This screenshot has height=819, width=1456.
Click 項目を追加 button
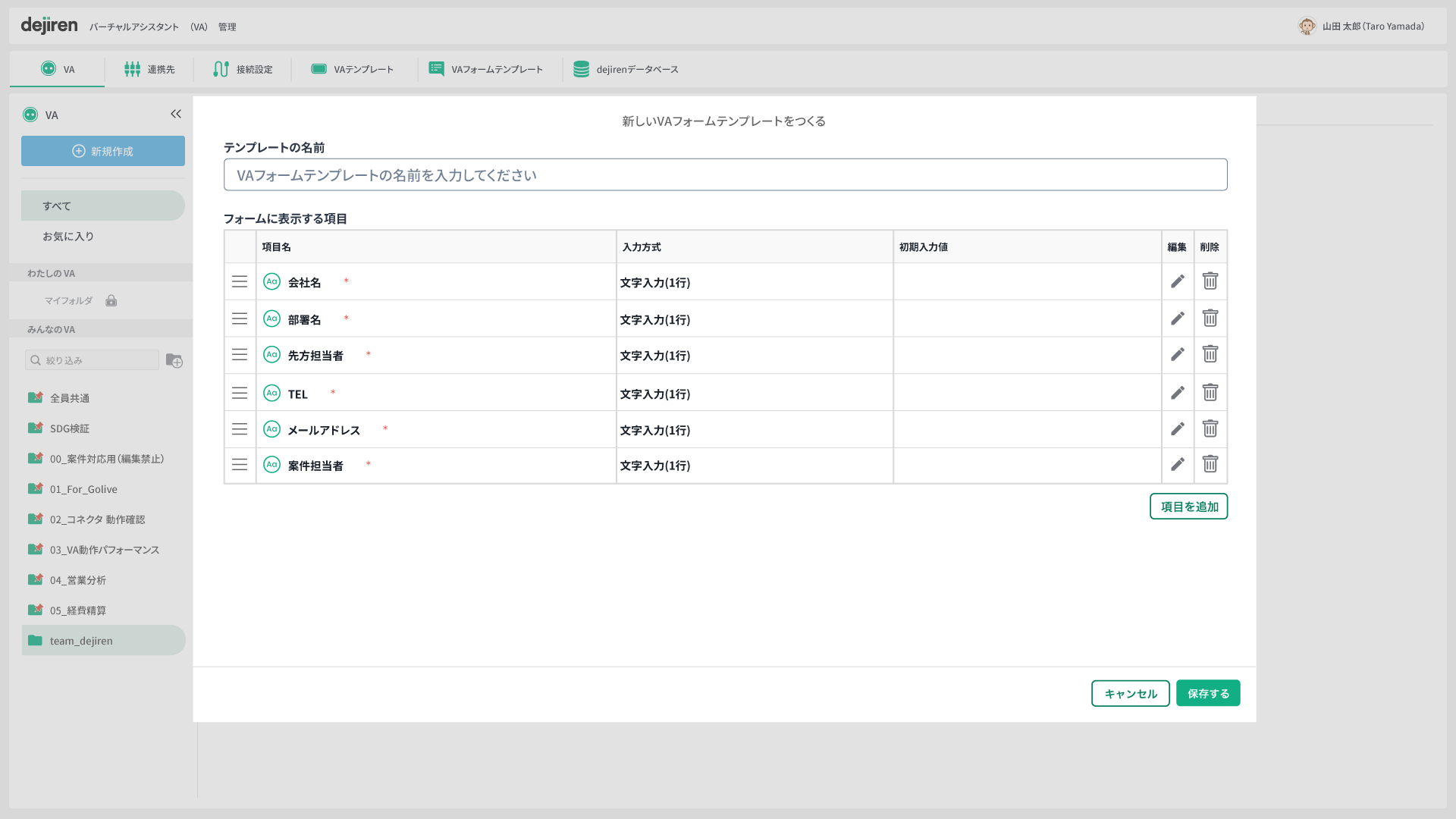tap(1188, 507)
